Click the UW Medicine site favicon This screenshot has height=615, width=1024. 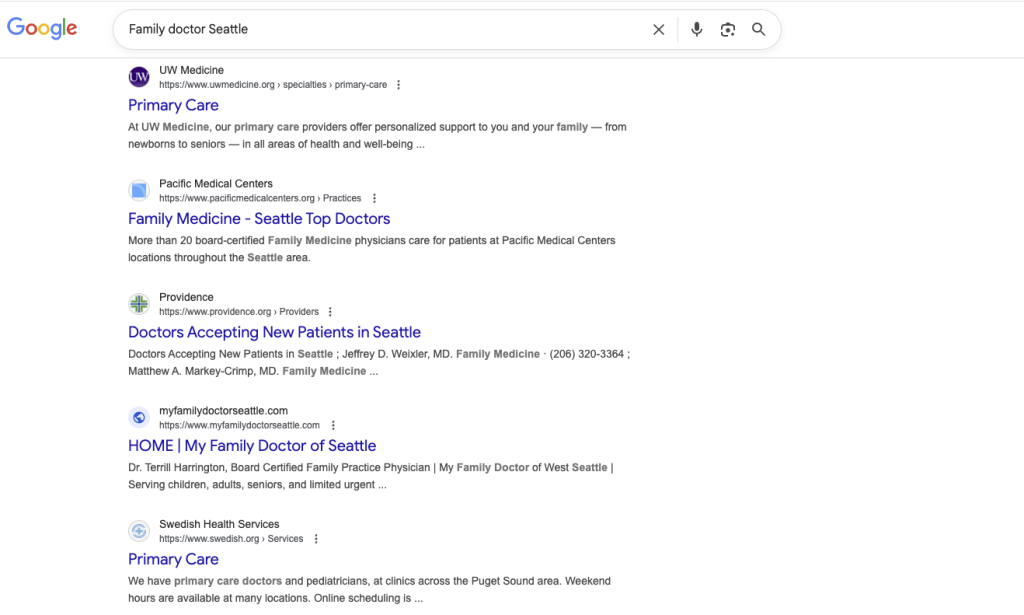tap(139, 77)
